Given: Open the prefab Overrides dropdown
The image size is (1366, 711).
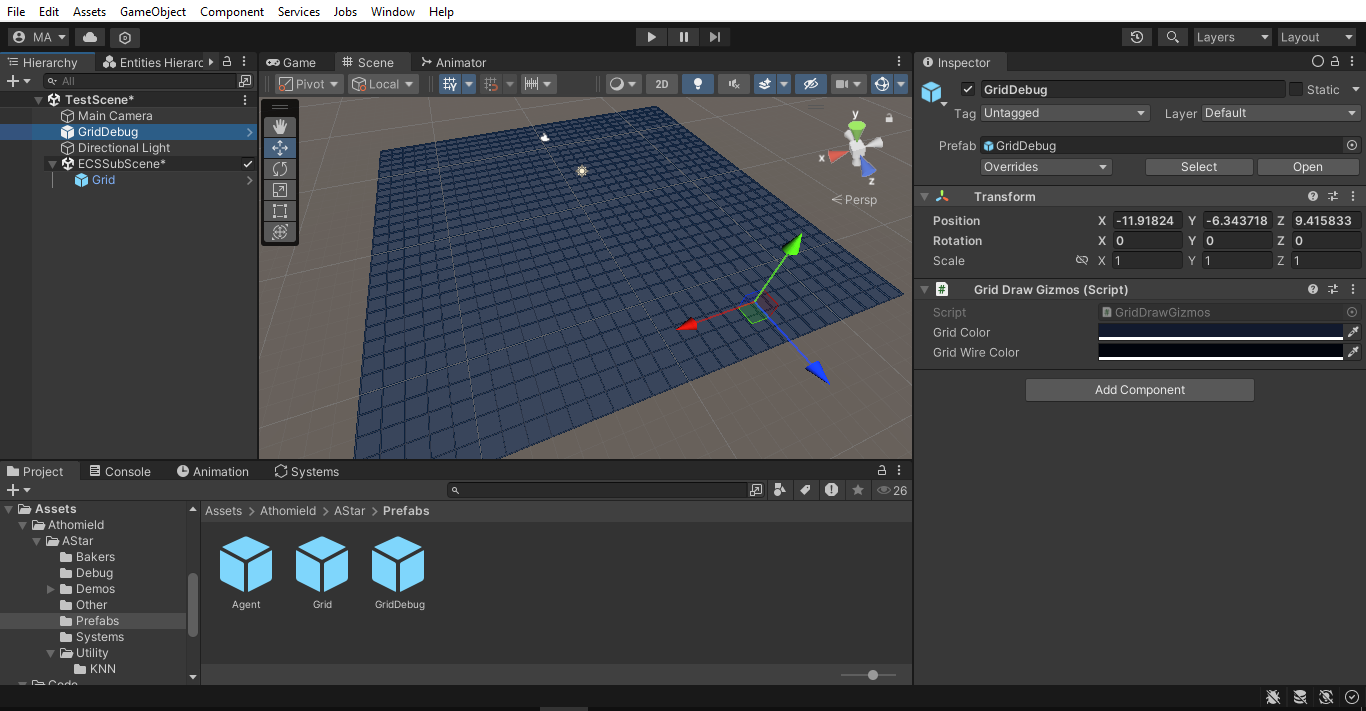Looking at the screenshot, I should click(x=1045, y=167).
